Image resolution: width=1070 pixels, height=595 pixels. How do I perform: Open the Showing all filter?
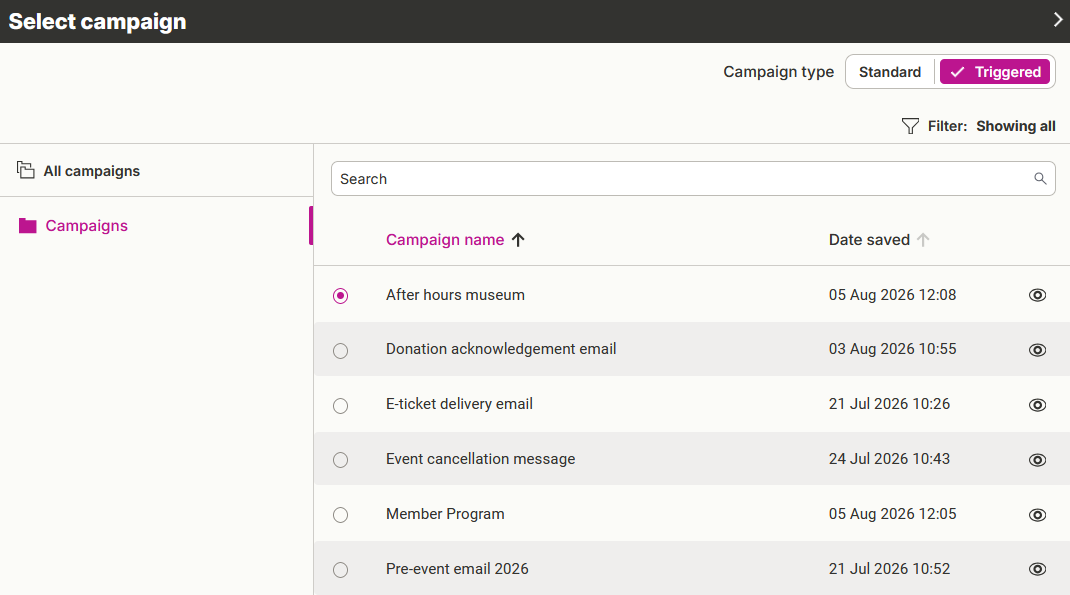point(1015,126)
